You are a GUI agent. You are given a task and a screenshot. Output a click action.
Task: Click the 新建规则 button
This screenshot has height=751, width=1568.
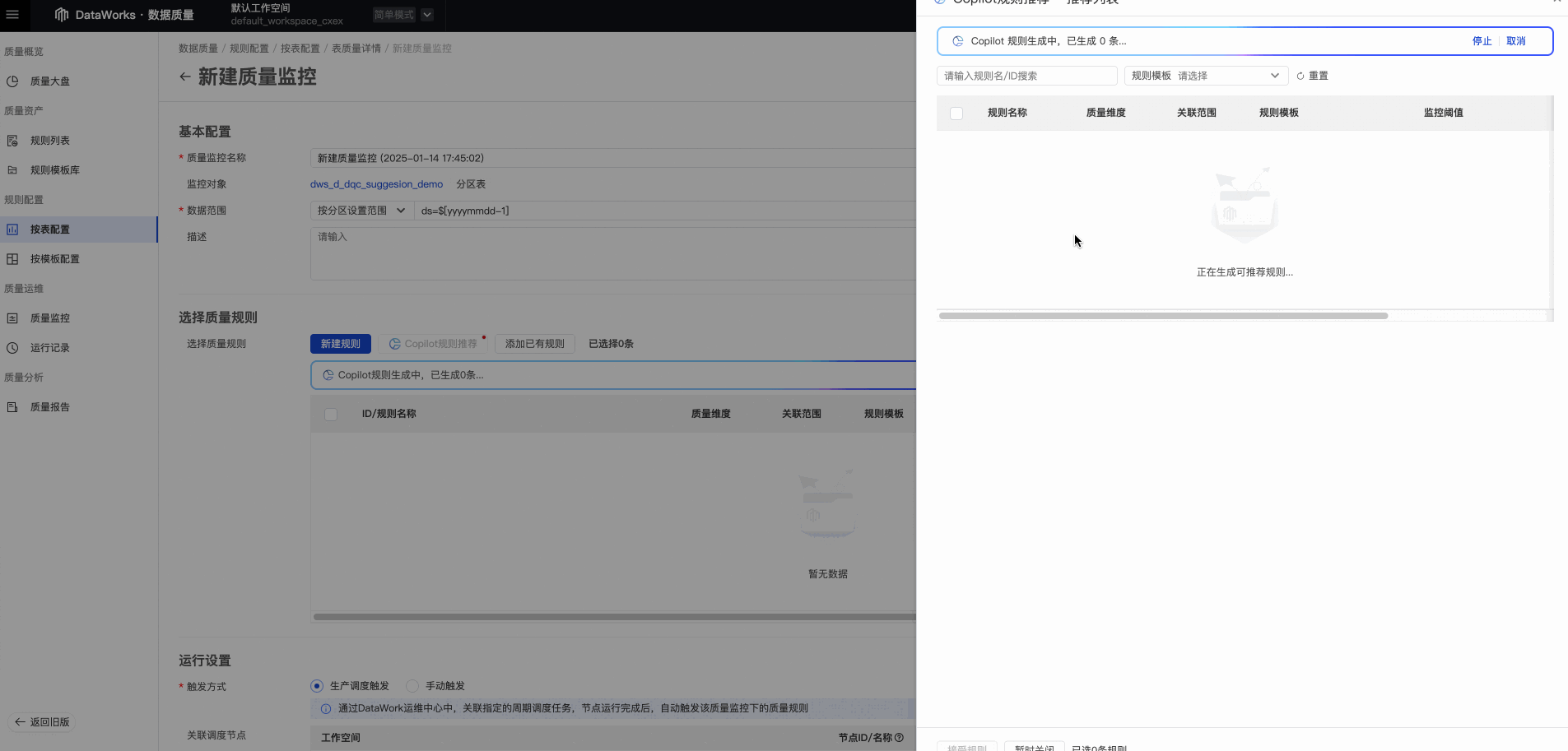click(341, 344)
